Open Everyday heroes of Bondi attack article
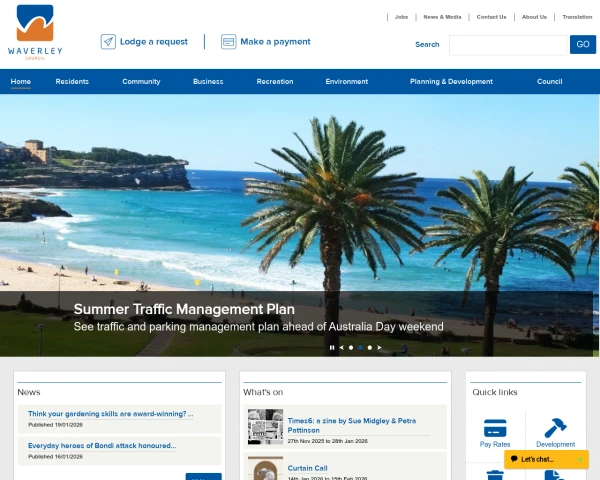This screenshot has height=480, width=600. tap(102, 446)
